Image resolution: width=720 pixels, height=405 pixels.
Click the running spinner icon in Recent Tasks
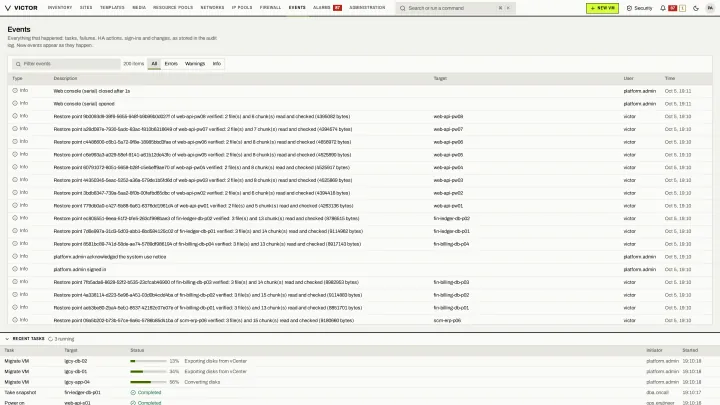(51, 339)
